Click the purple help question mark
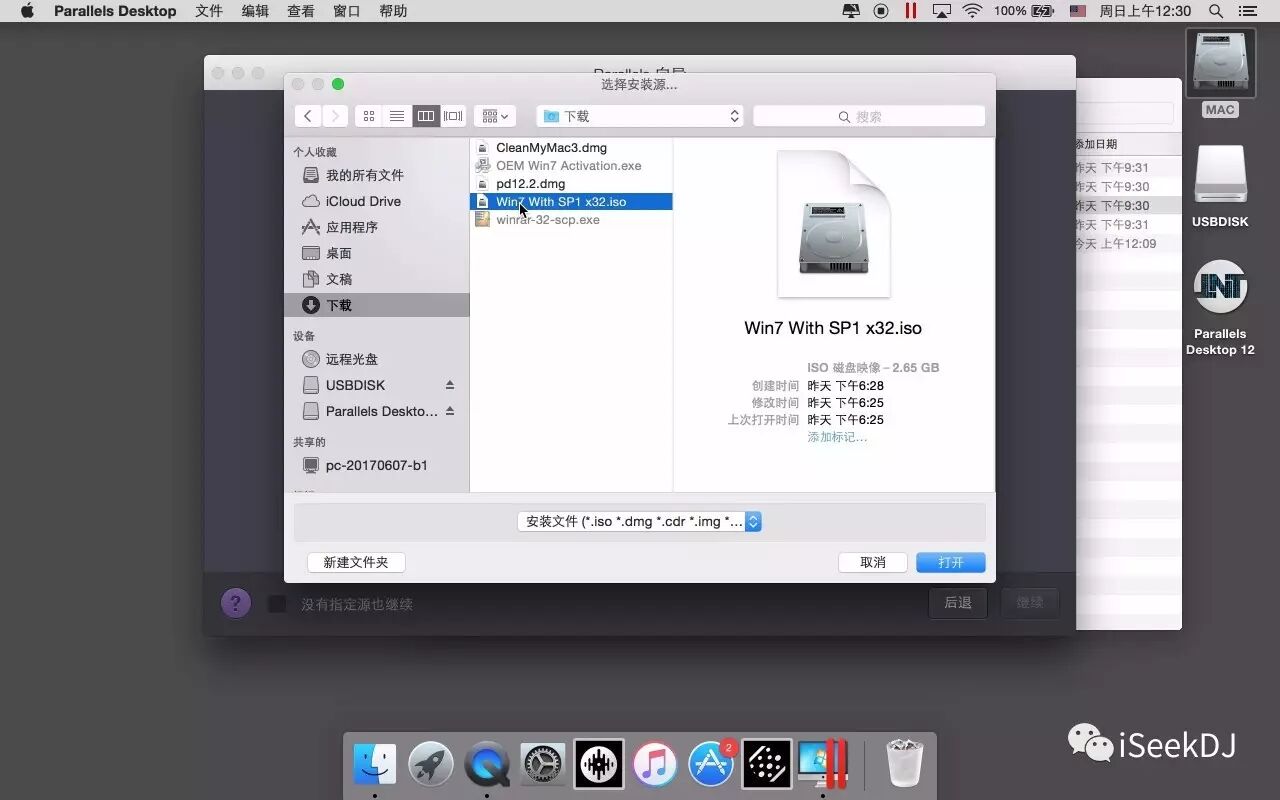This screenshot has height=800, width=1280. [x=236, y=603]
